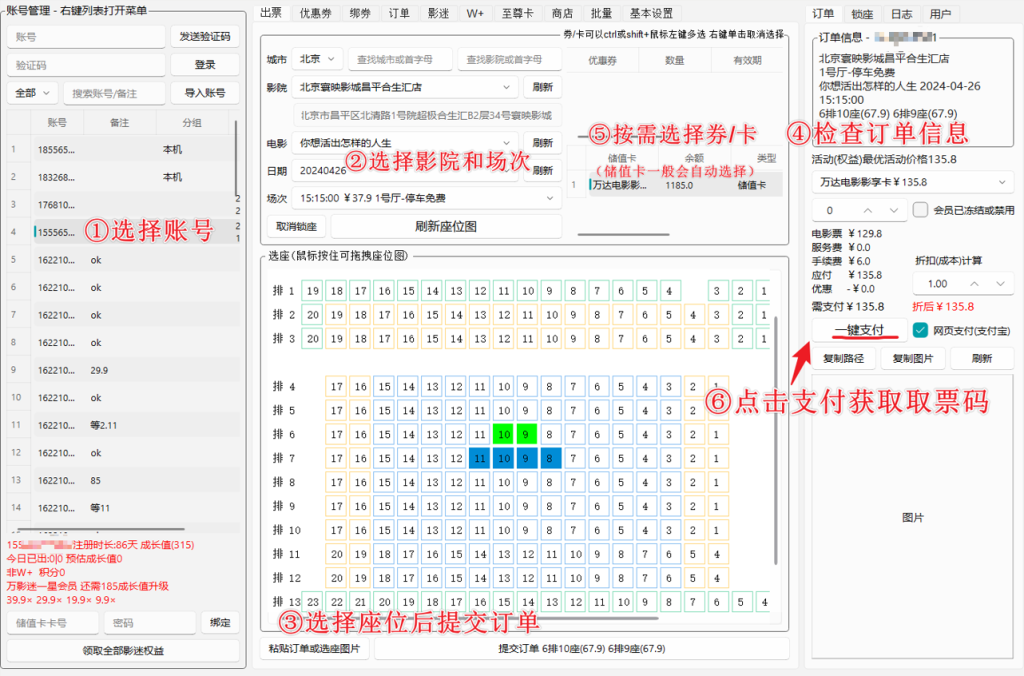Open the 城市 dropdown showing 北京

(319, 59)
